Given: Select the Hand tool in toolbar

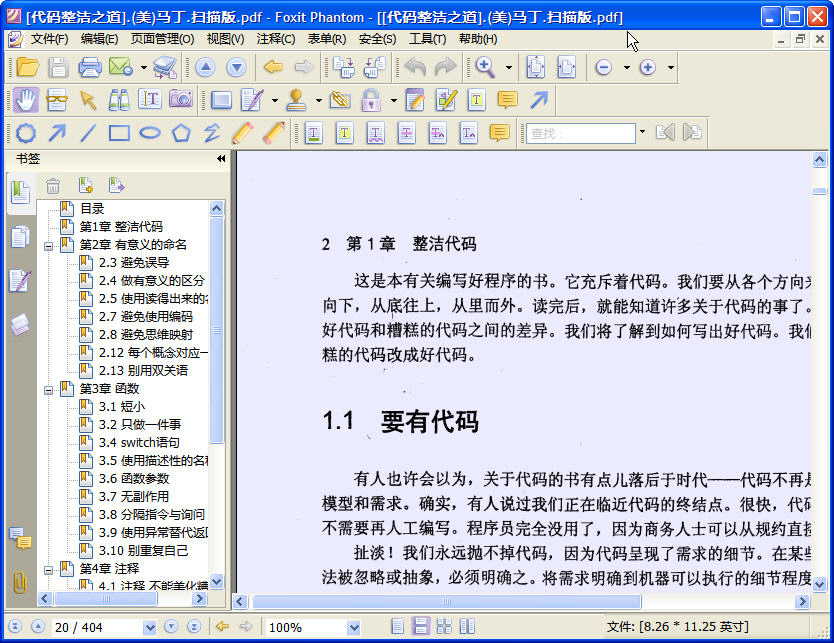Looking at the screenshot, I should [x=26, y=100].
